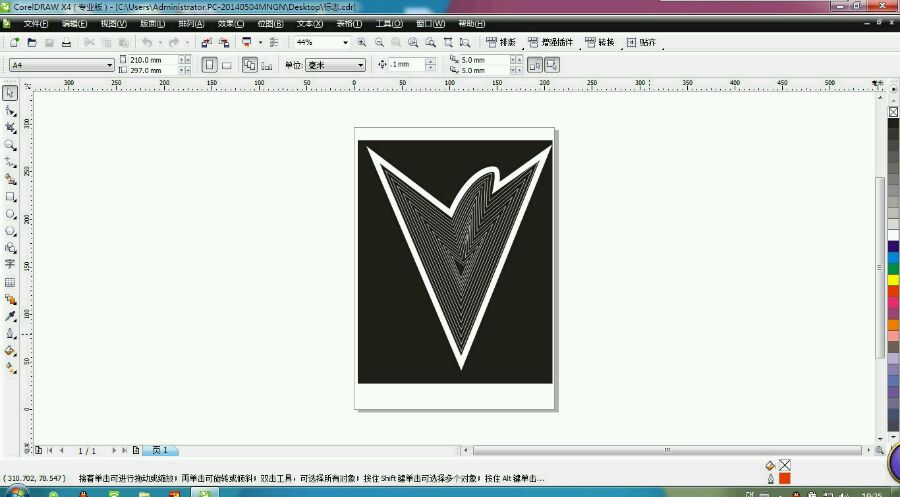This screenshot has width=900, height=497.
Task: Open the 位图(B) menu
Action: (x=270, y=24)
